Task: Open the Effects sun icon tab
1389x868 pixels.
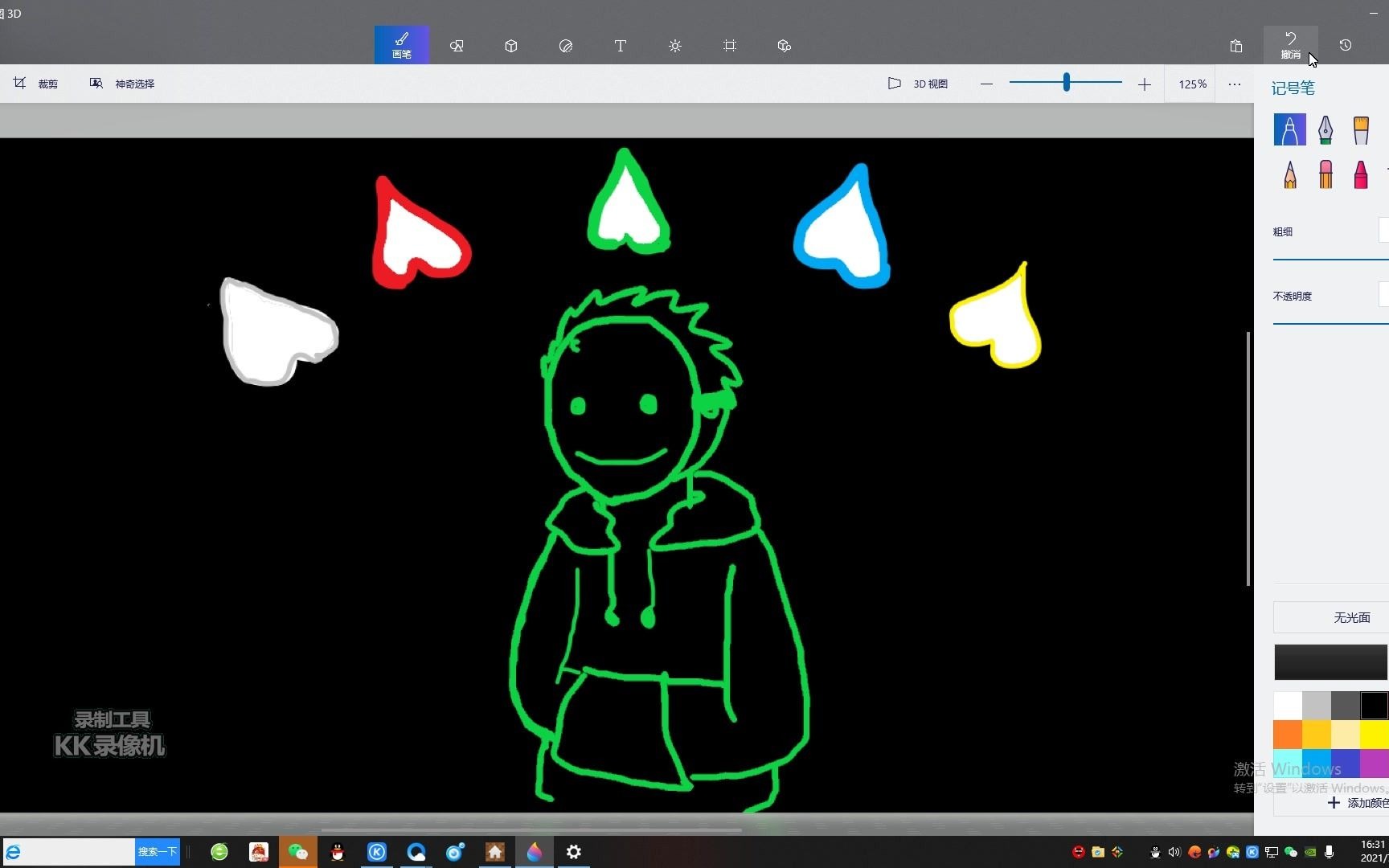Action: pyautogui.click(x=675, y=46)
